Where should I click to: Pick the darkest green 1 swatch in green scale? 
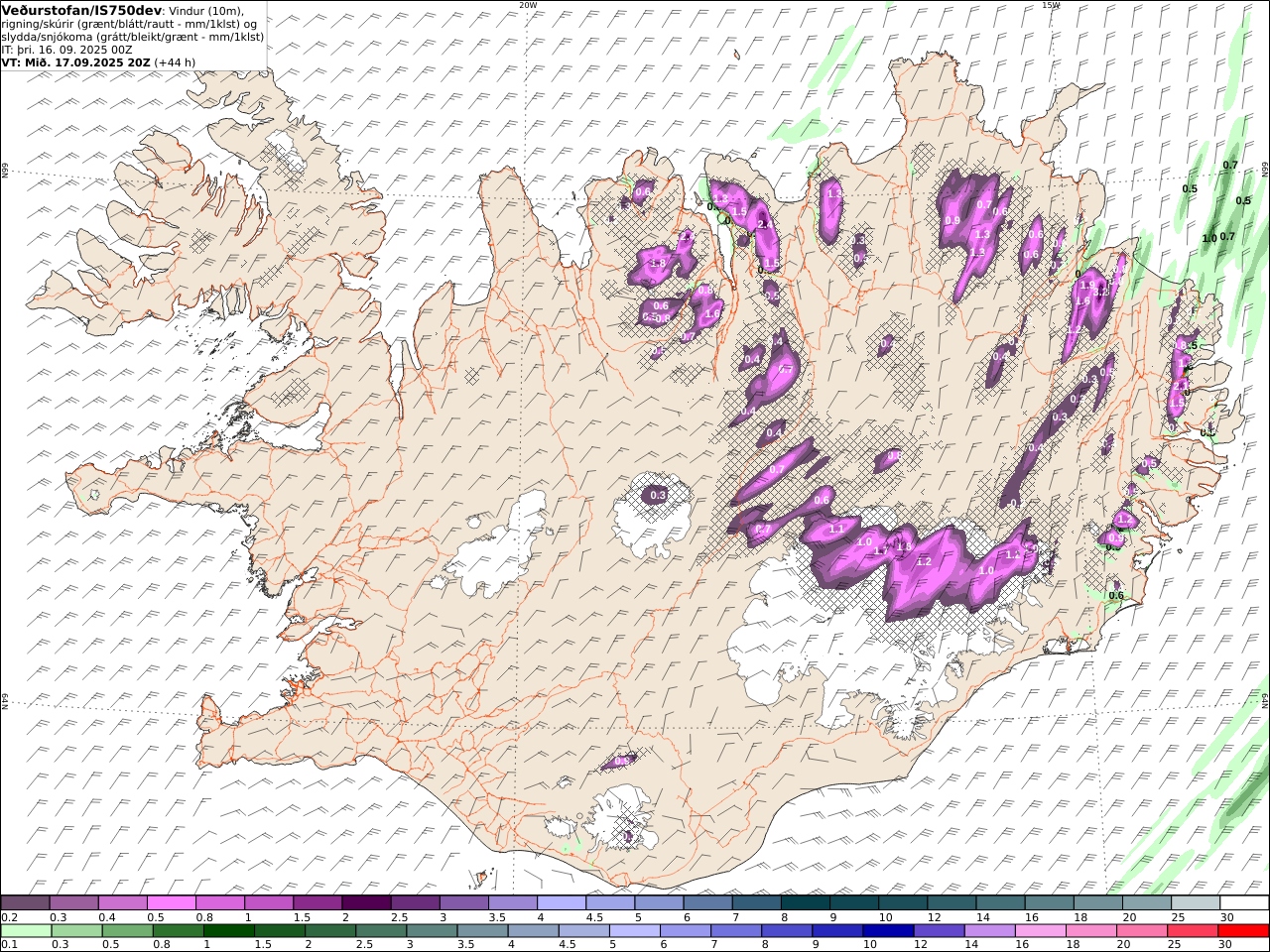(229, 931)
